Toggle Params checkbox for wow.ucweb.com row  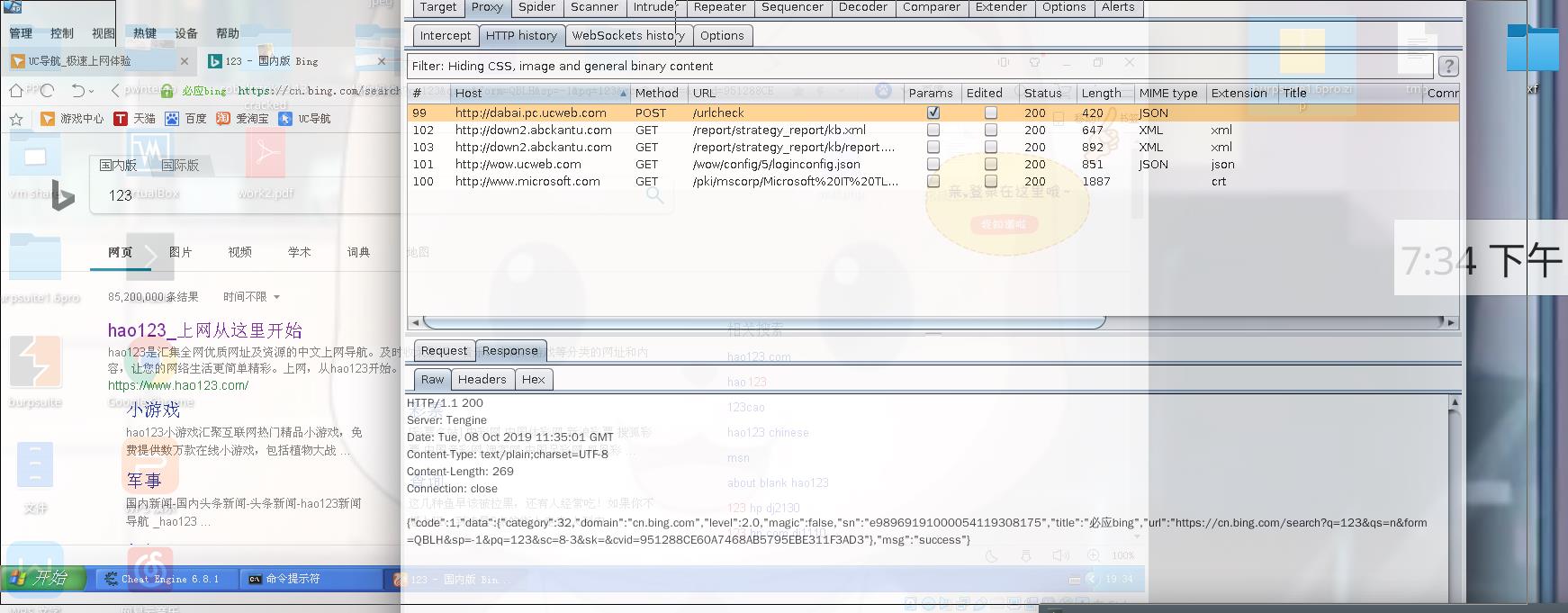(933, 164)
